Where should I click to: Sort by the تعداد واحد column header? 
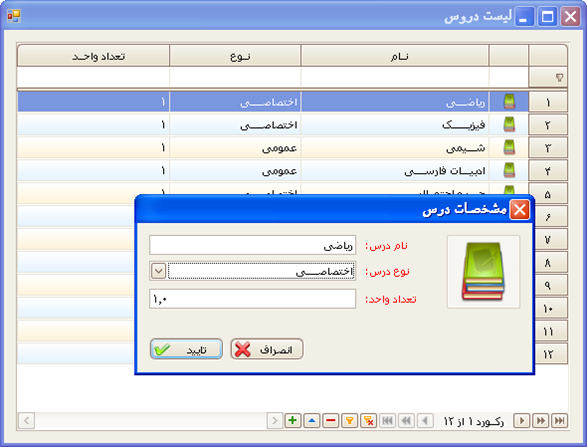point(94,56)
